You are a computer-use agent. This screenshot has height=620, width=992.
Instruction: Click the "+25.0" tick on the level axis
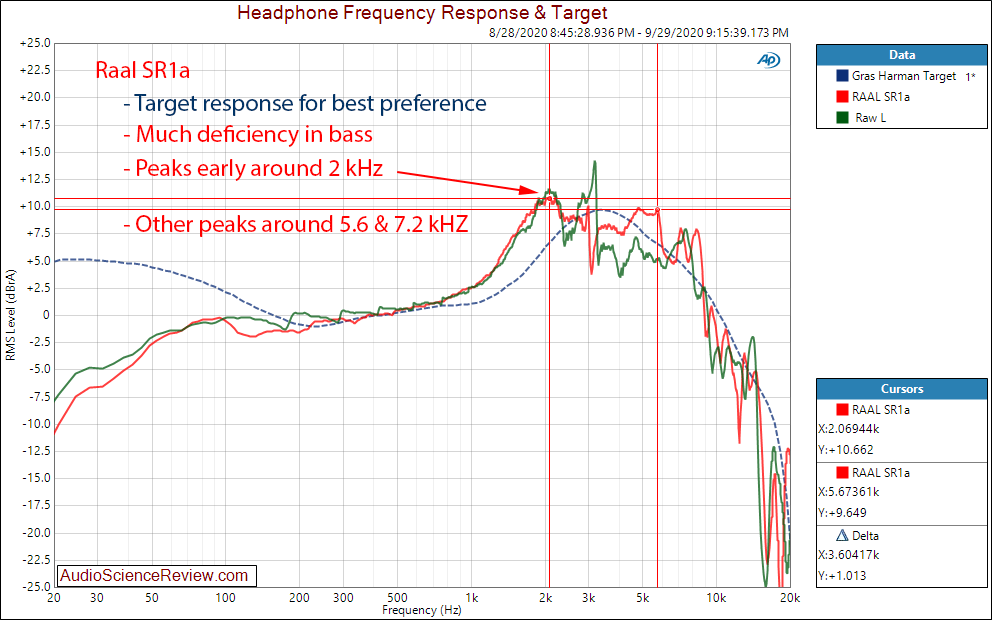[35, 43]
